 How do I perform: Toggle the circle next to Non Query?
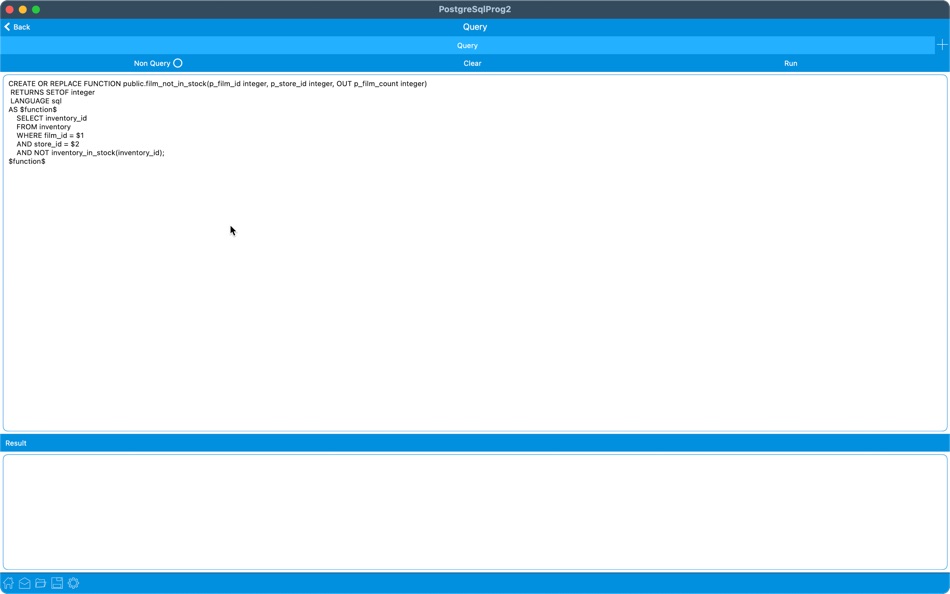click(177, 62)
